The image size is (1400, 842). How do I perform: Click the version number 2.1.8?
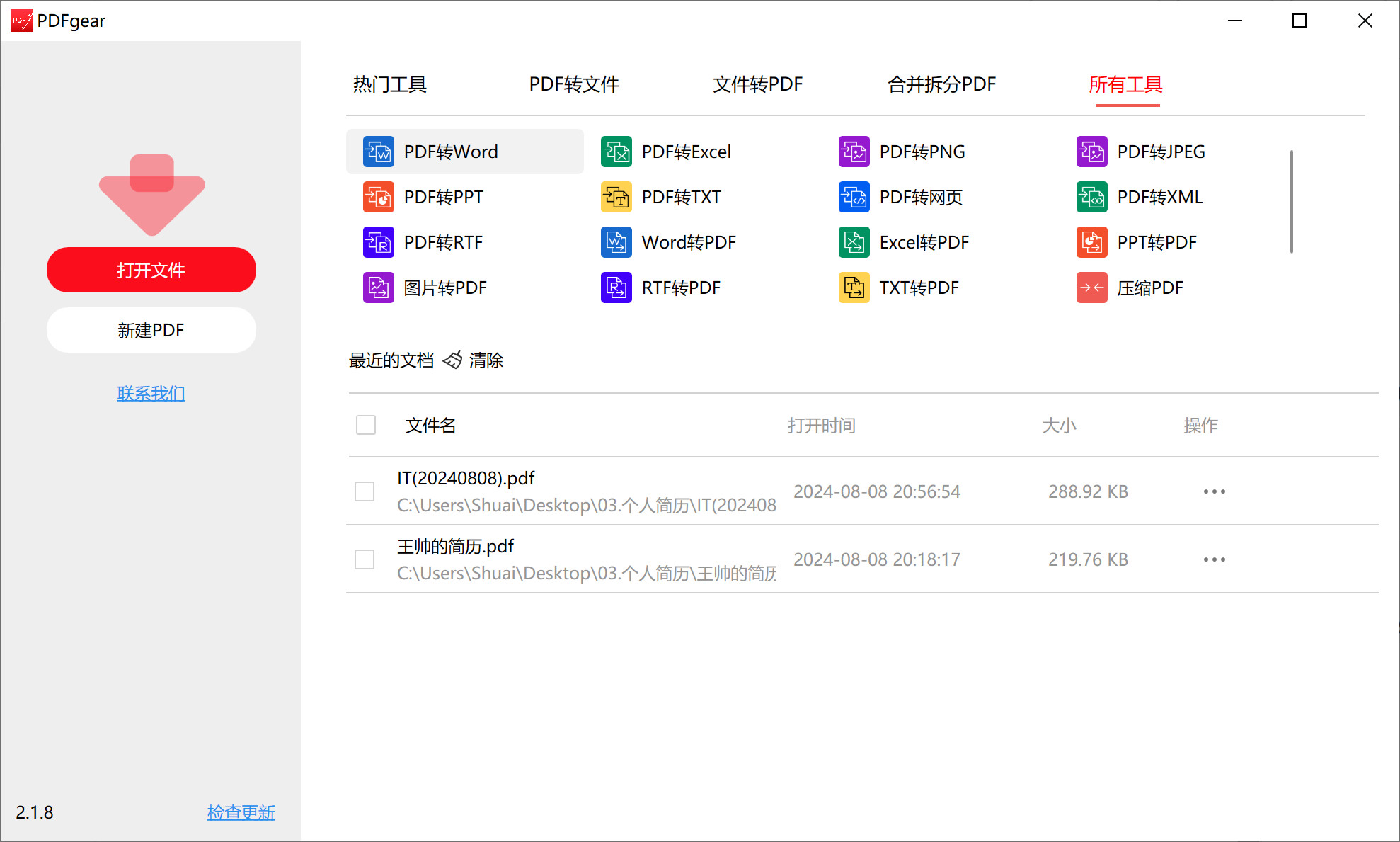tap(35, 812)
